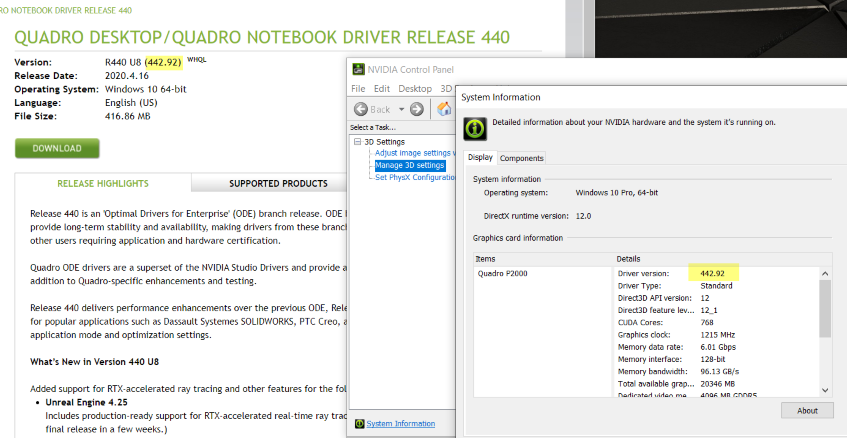The image size is (847, 438).
Task: Click the Home icon in Control Panel toolbar
Action: [x=445, y=109]
